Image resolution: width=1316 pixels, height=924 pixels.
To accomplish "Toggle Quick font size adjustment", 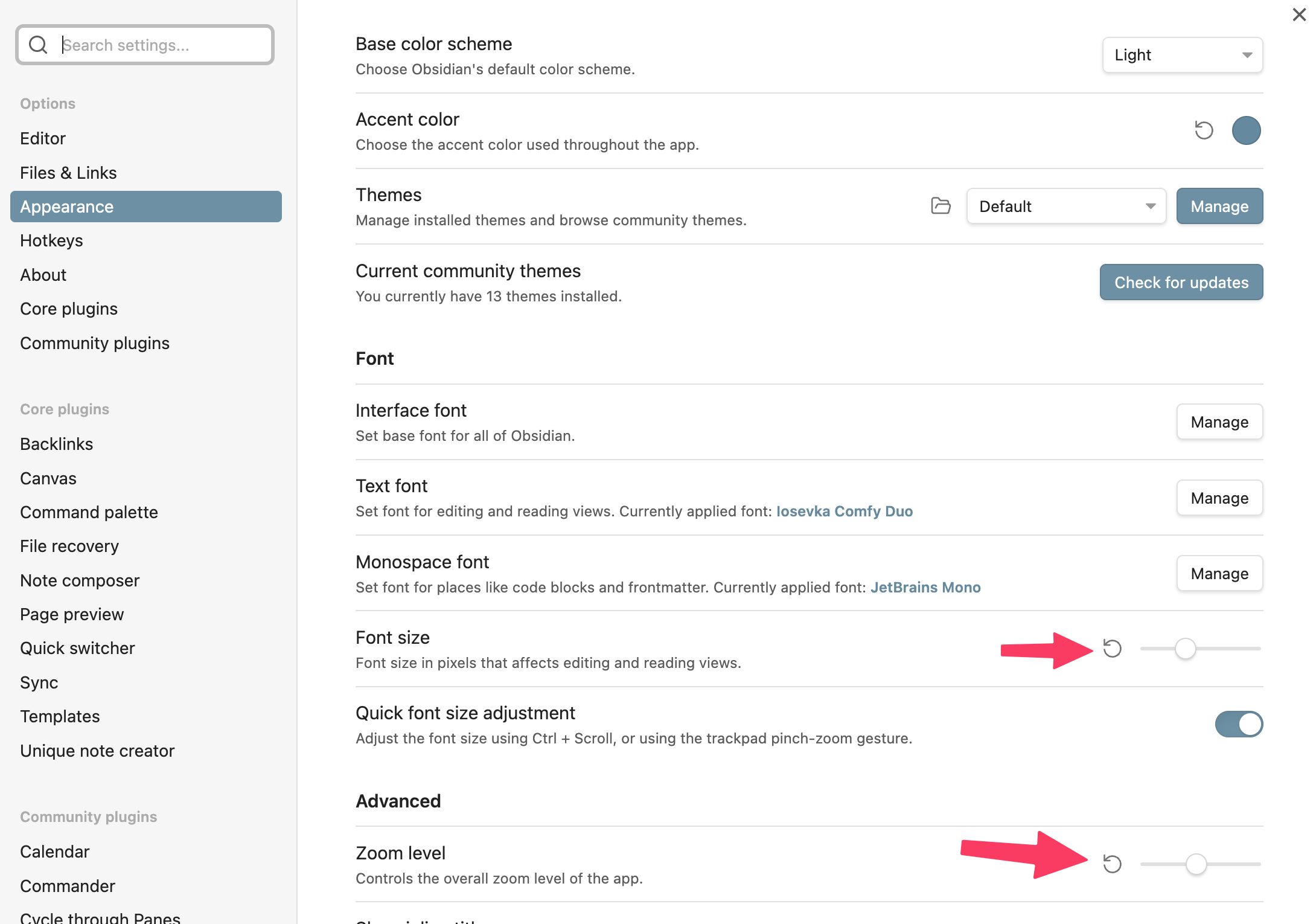I will click(1239, 724).
